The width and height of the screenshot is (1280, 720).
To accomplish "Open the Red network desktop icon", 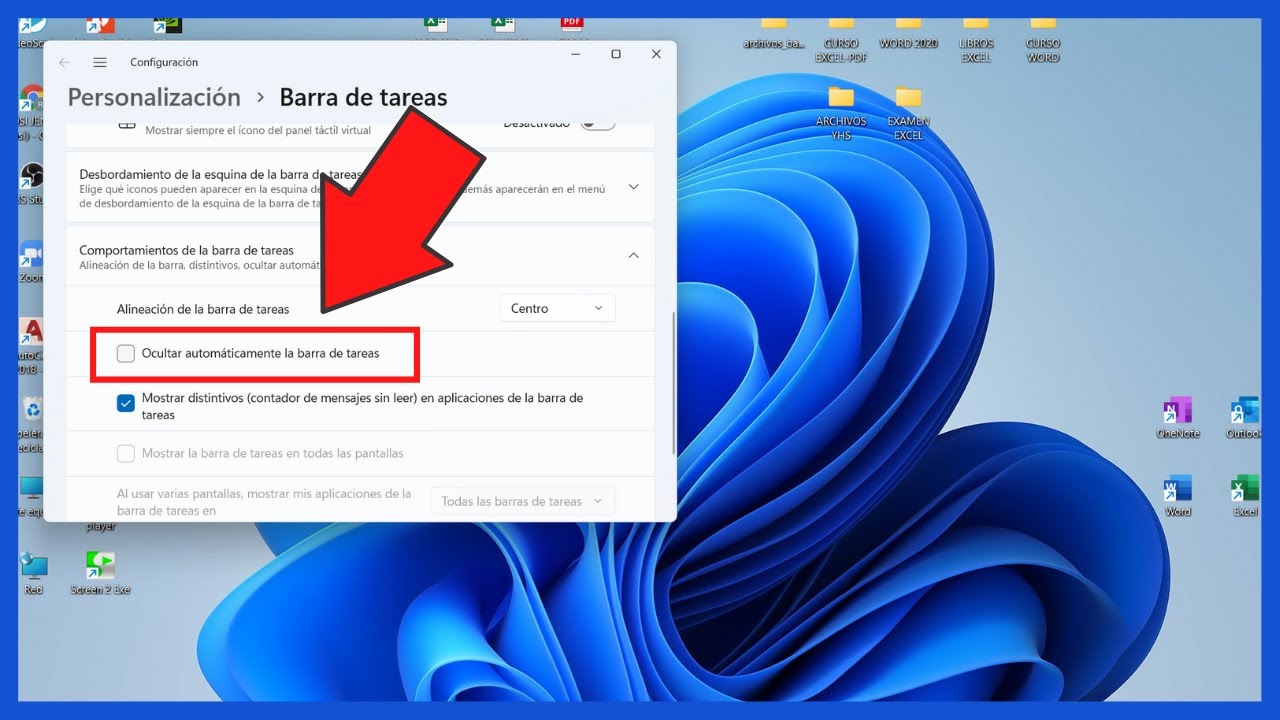I will click(x=34, y=567).
